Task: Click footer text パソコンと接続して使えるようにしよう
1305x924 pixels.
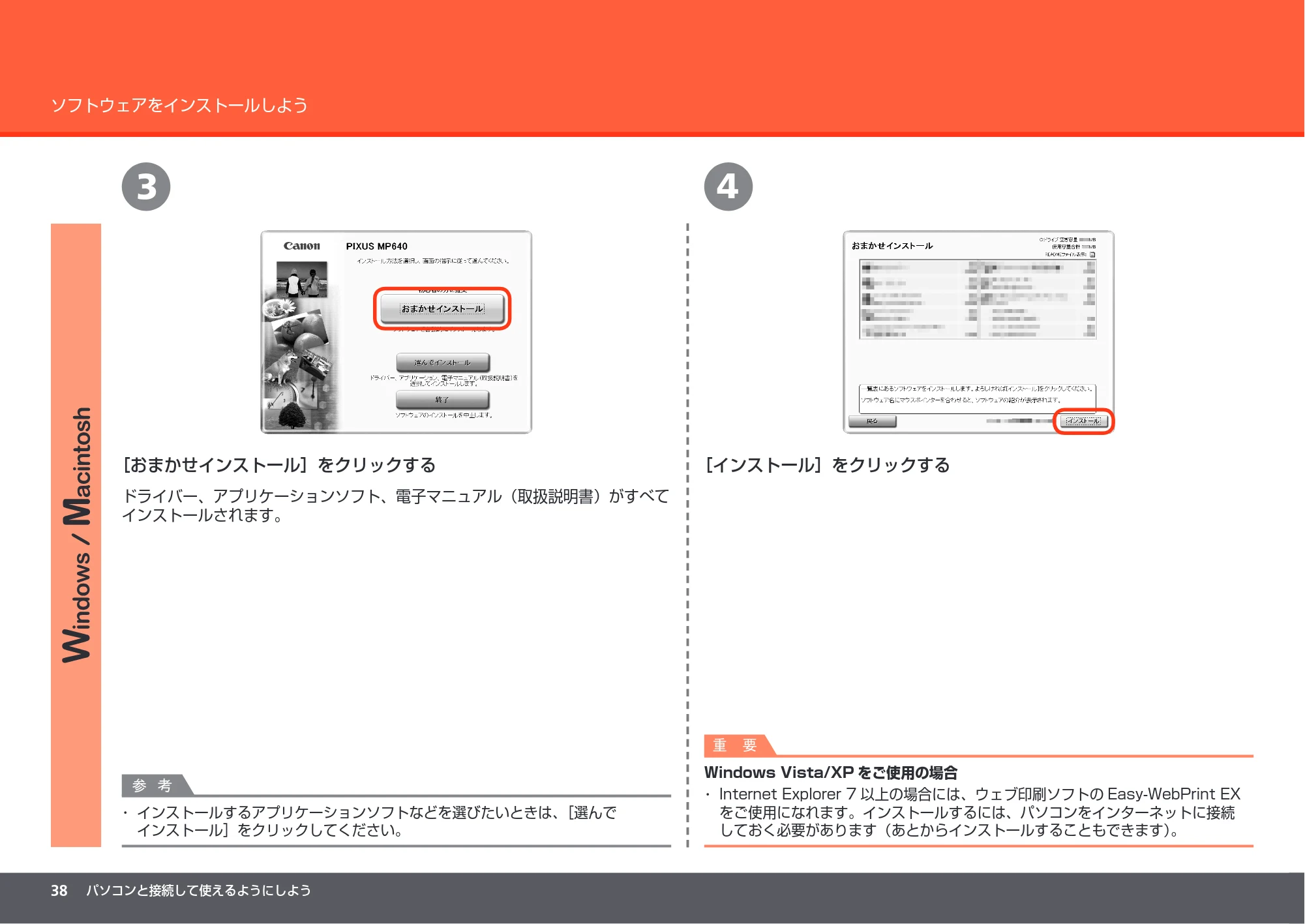Action: pyautogui.click(x=198, y=890)
